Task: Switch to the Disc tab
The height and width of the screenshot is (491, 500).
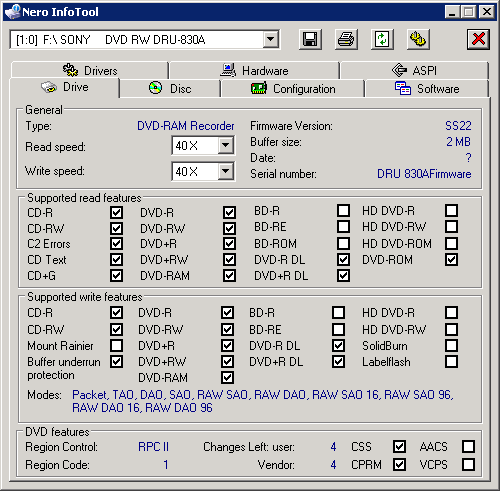Action: 170,89
